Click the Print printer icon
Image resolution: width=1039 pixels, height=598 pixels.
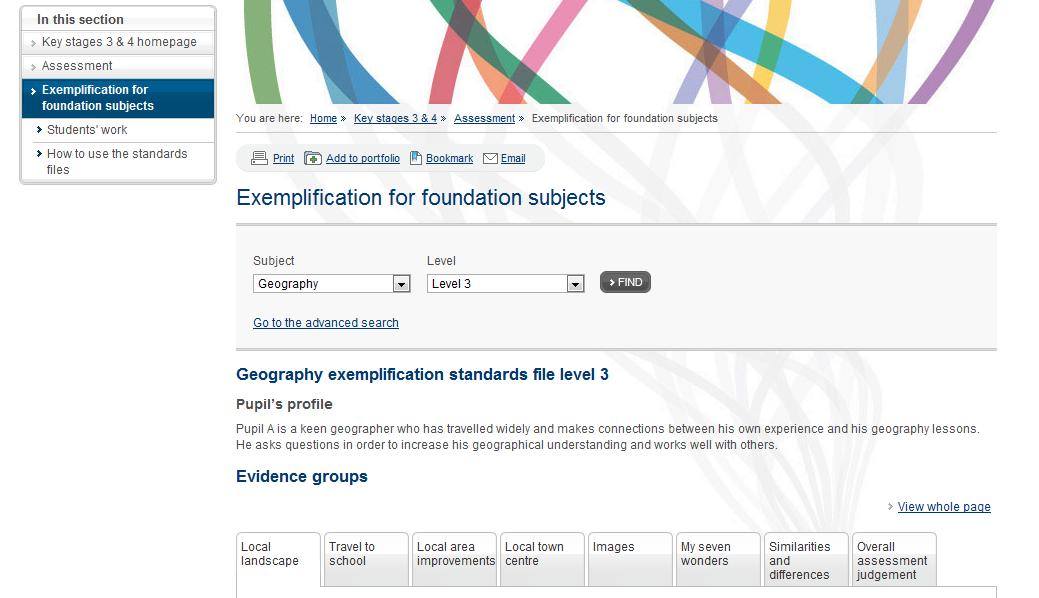tap(259, 158)
